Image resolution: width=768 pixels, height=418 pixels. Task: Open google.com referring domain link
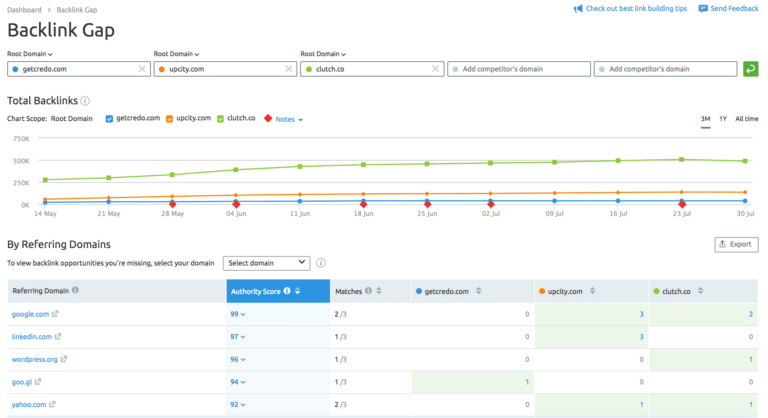click(30, 314)
